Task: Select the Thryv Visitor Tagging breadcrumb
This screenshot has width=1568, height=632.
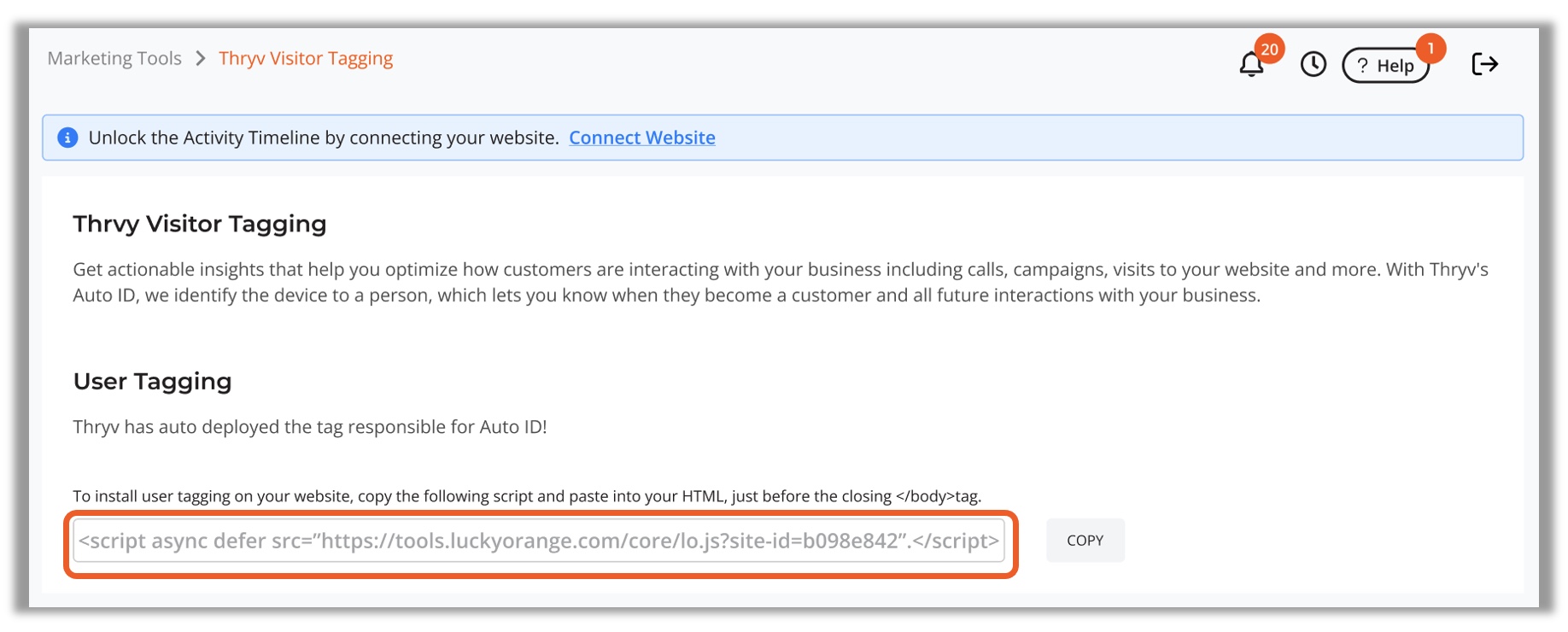Action: click(x=305, y=58)
